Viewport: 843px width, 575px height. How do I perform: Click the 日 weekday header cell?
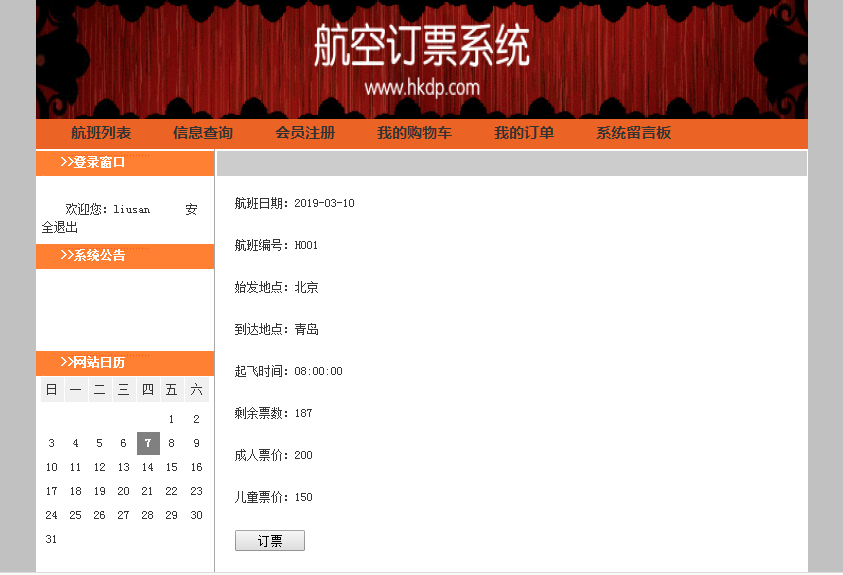click(52, 390)
